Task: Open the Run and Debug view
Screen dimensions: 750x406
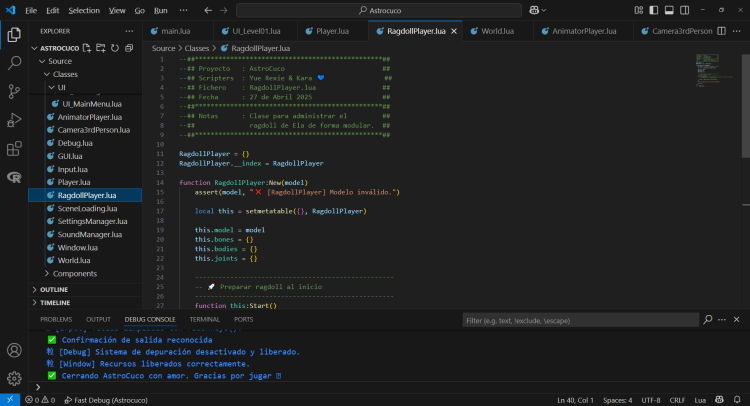Action: tap(14, 120)
